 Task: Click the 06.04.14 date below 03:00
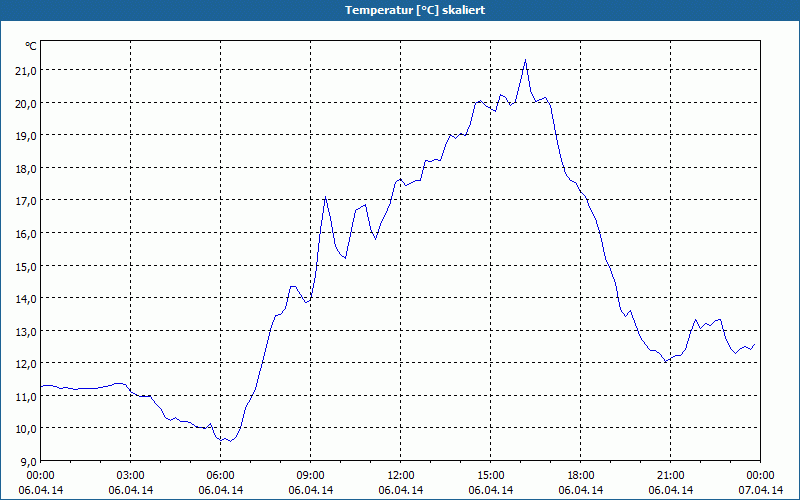pos(131,490)
